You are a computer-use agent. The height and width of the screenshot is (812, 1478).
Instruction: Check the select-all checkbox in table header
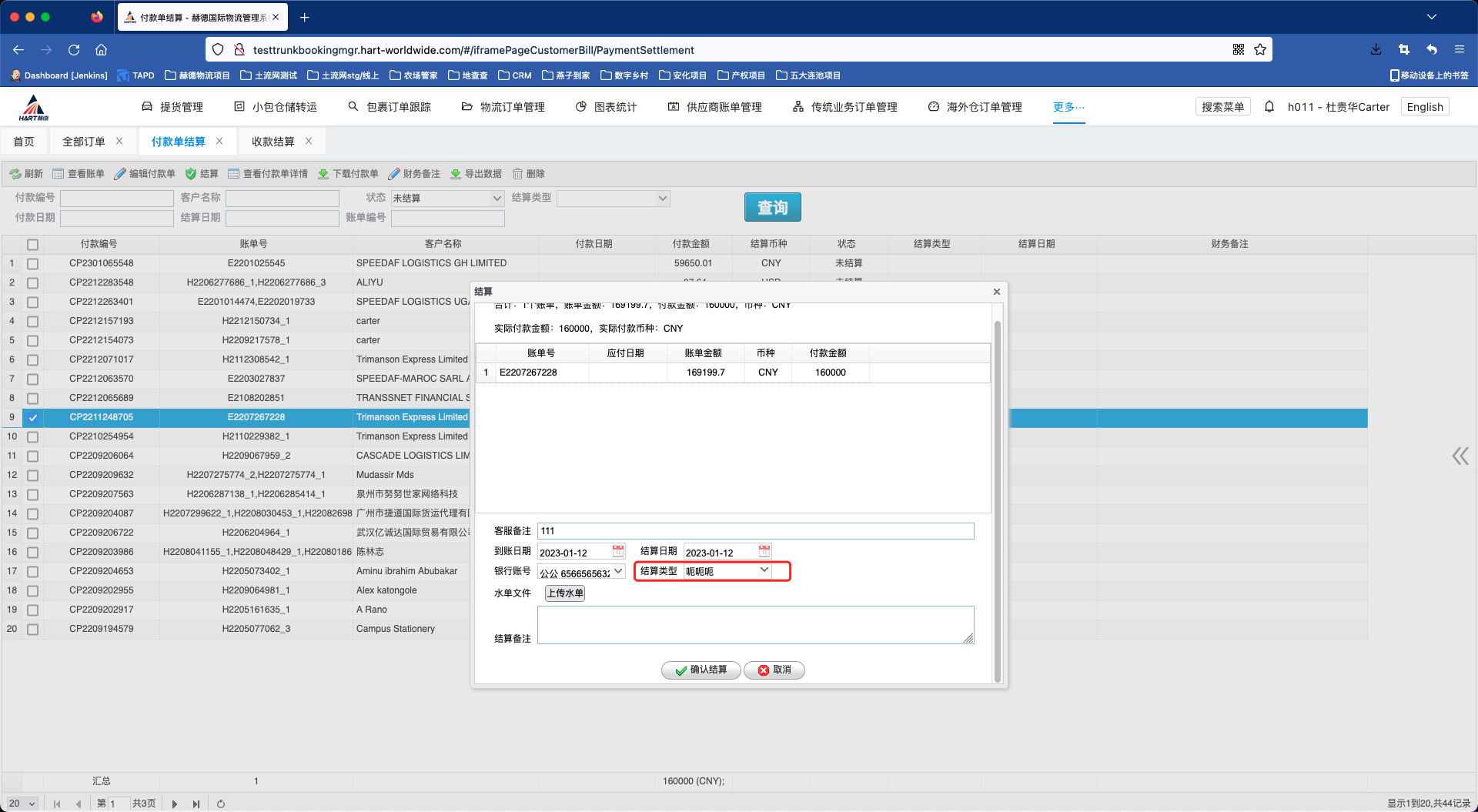(33, 244)
